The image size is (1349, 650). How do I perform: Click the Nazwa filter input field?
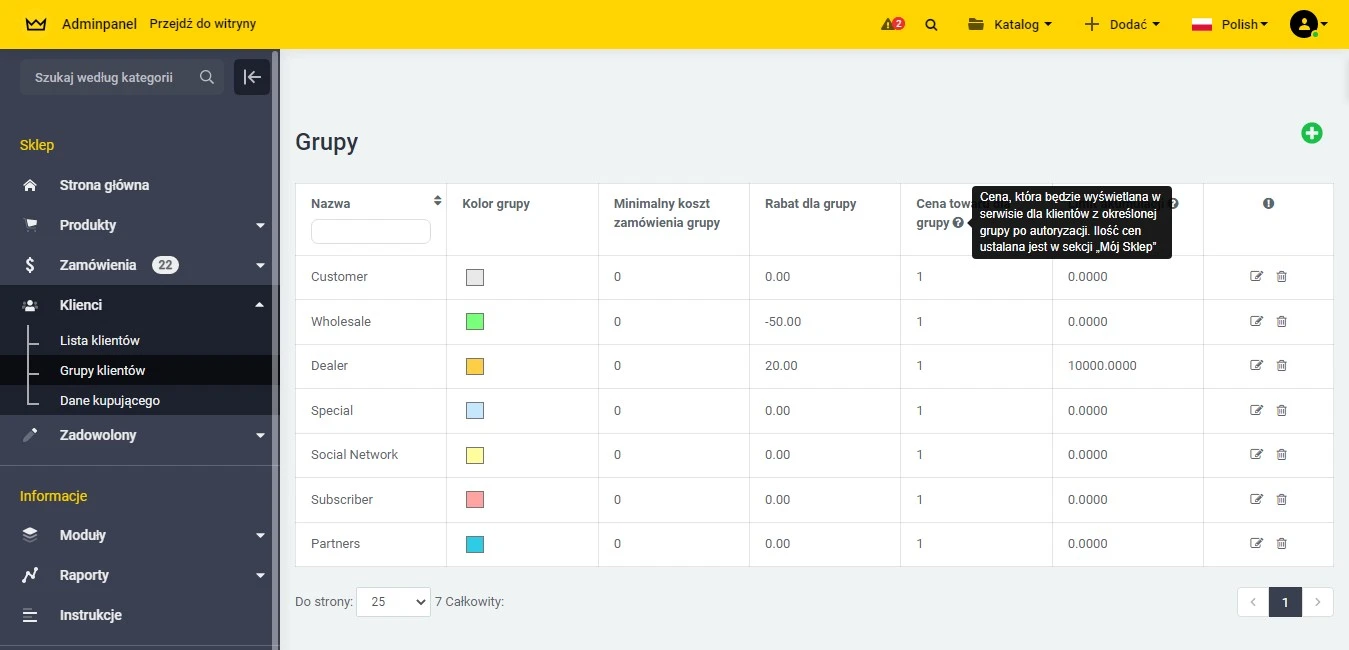pyautogui.click(x=370, y=232)
